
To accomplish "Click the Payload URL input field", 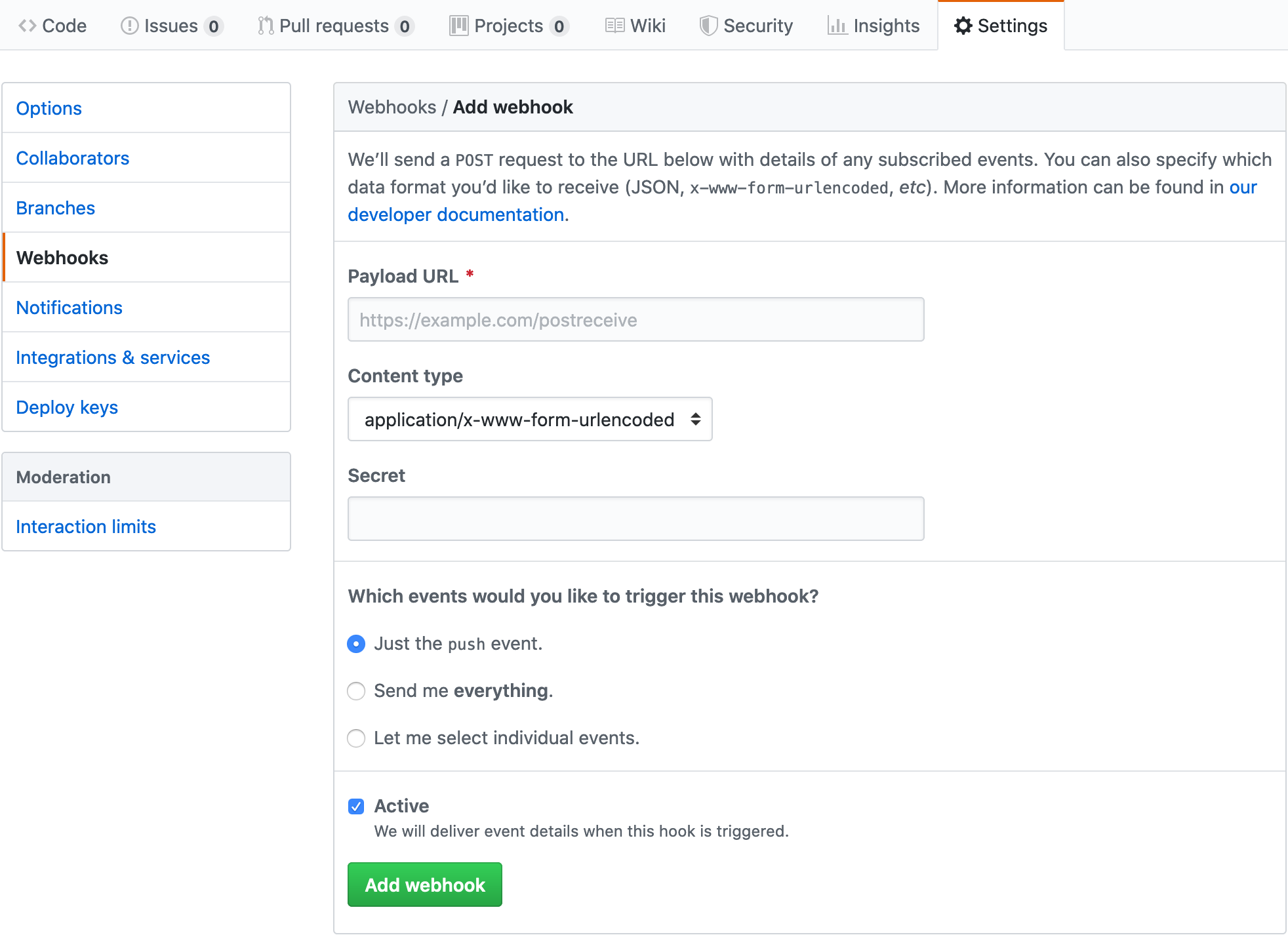I will [x=635, y=320].
